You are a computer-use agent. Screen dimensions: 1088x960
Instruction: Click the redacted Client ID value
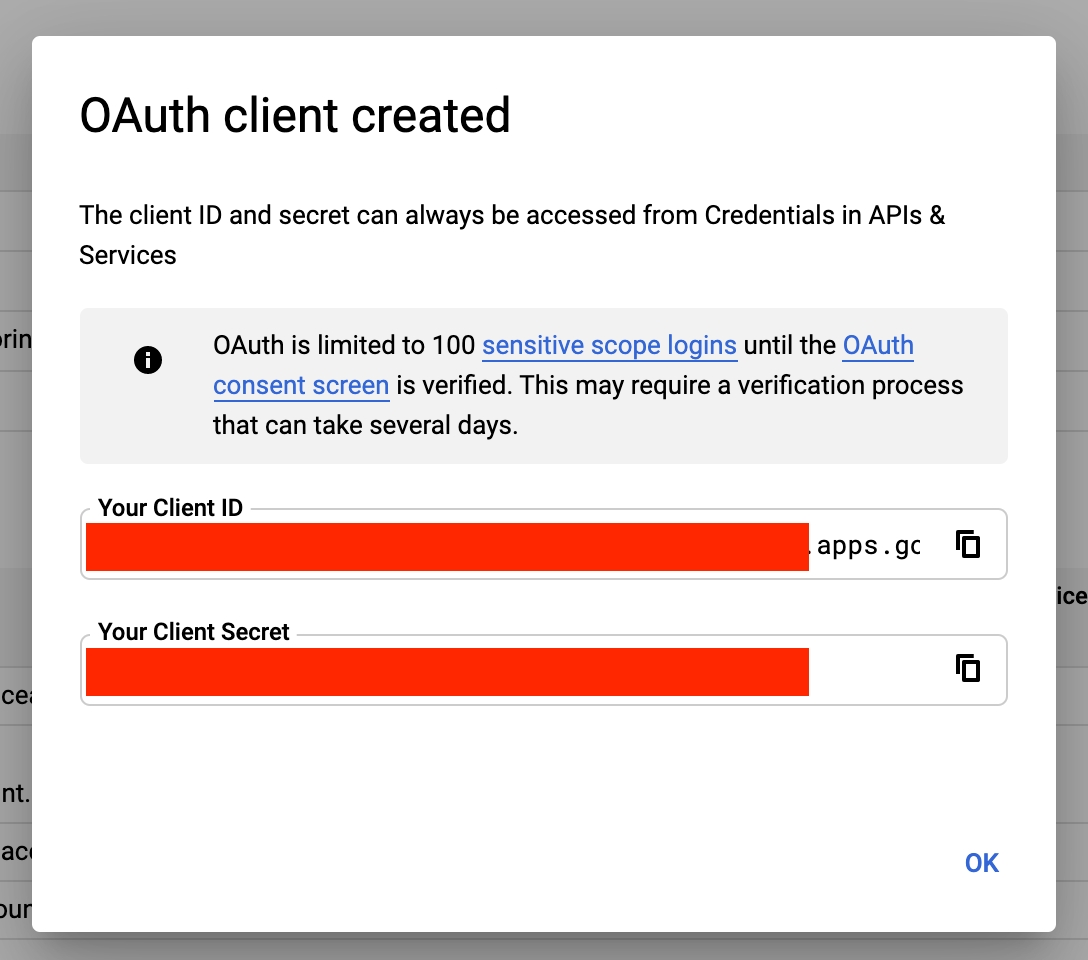(446, 547)
